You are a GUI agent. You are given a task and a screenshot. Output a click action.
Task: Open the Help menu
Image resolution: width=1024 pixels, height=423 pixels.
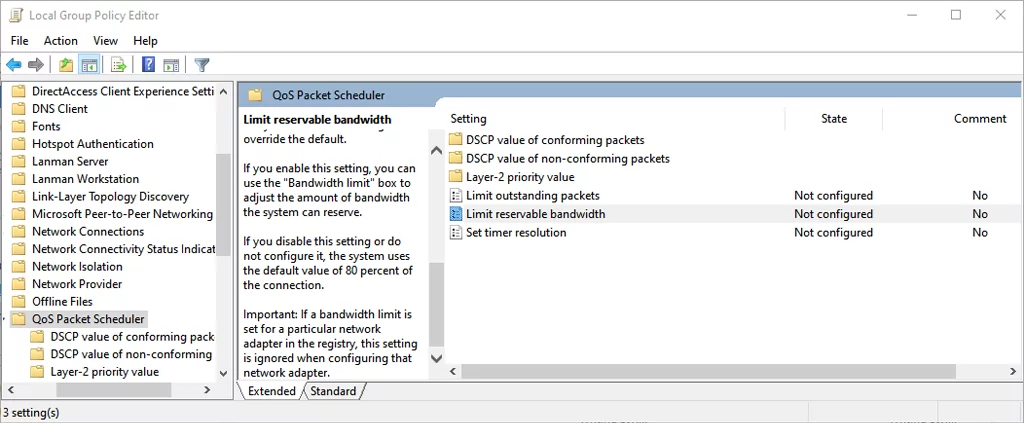[x=146, y=40]
